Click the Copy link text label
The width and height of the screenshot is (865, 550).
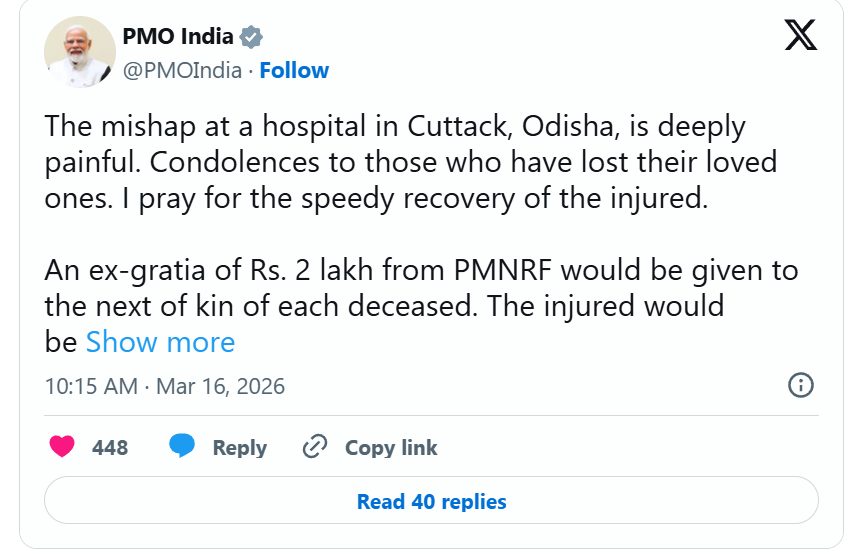coord(391,448)
